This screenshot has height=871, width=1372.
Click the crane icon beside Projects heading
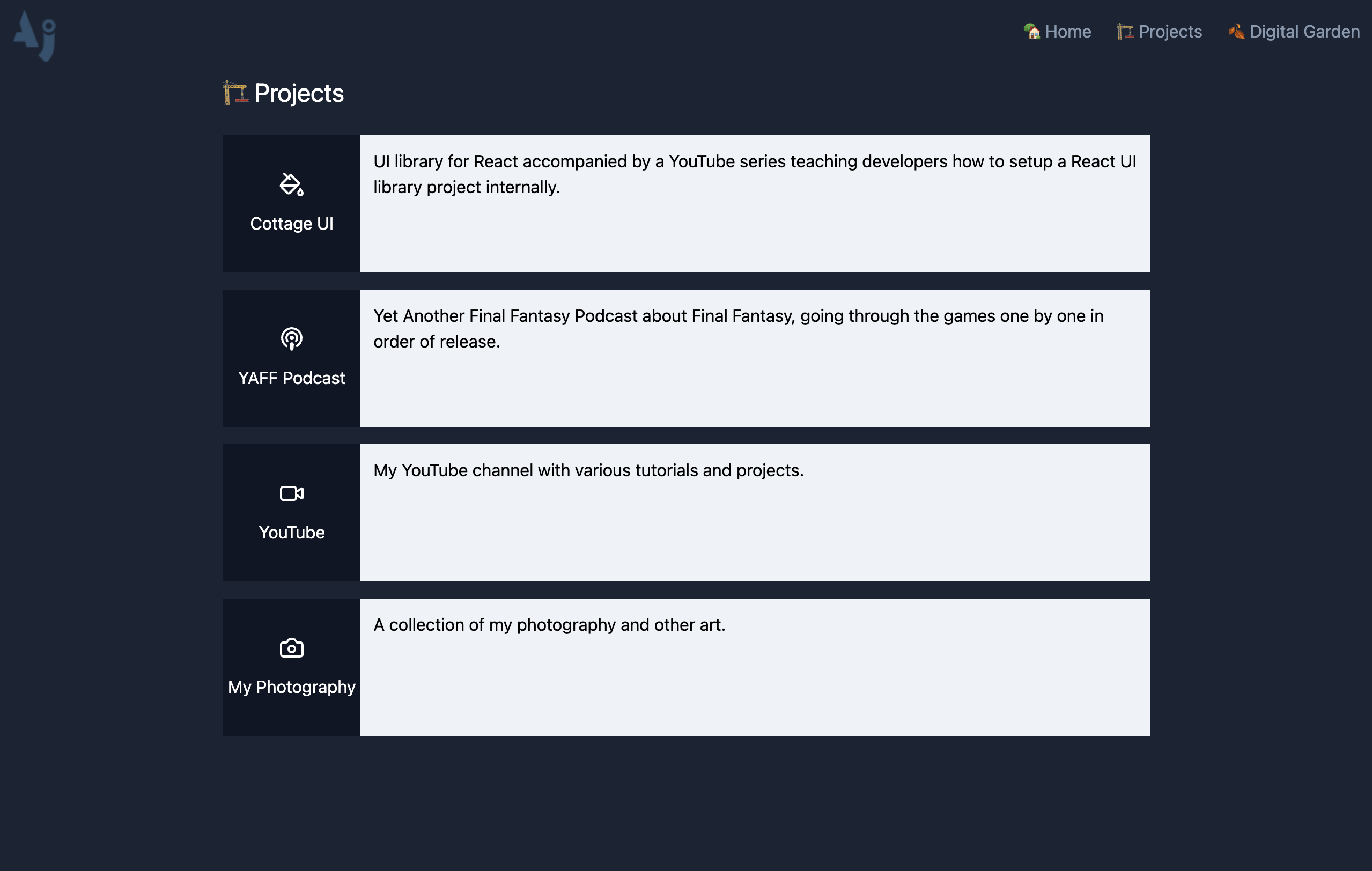click(235, 92)
